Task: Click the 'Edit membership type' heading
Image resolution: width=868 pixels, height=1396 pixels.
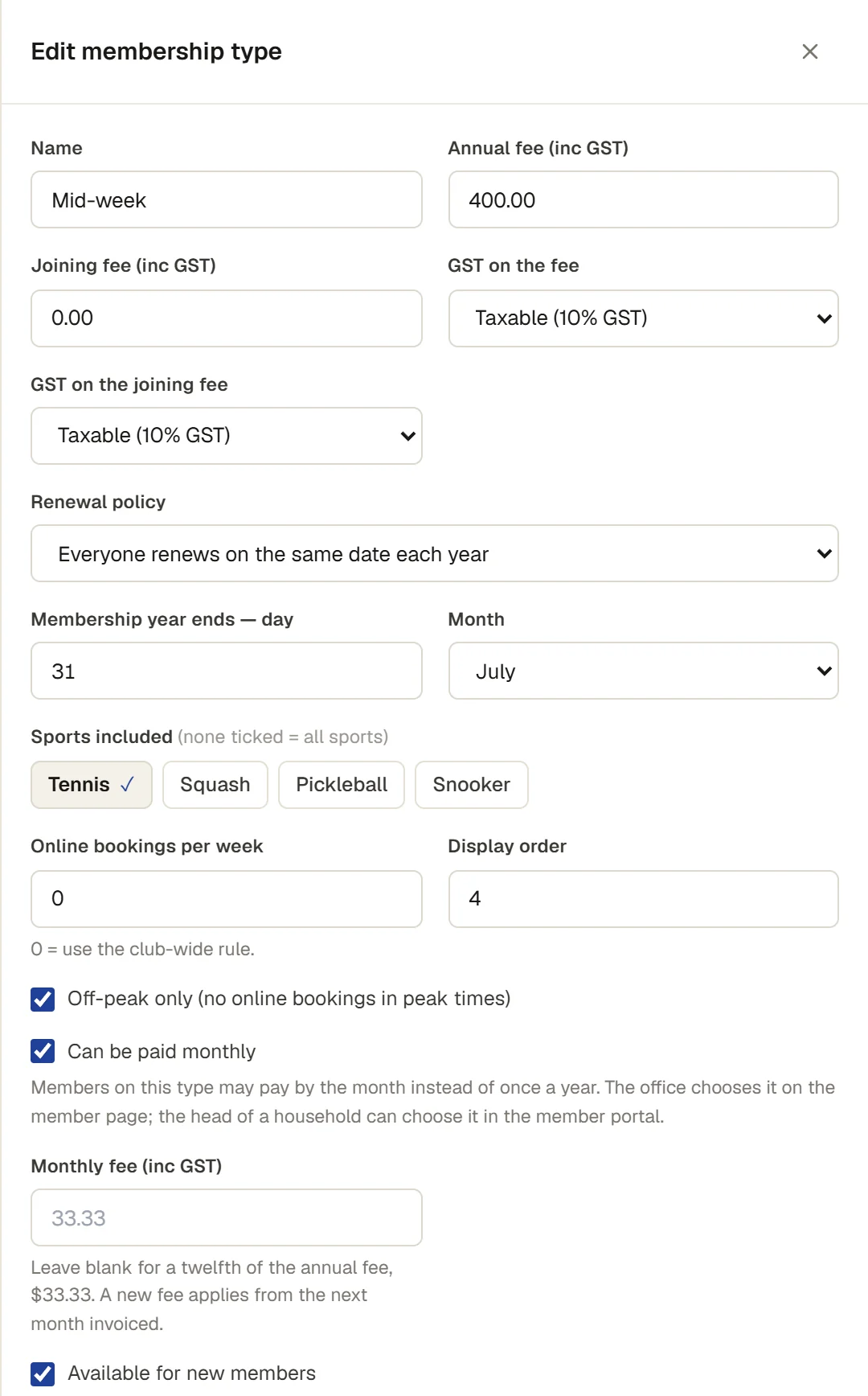Action: tap(157, 51)
